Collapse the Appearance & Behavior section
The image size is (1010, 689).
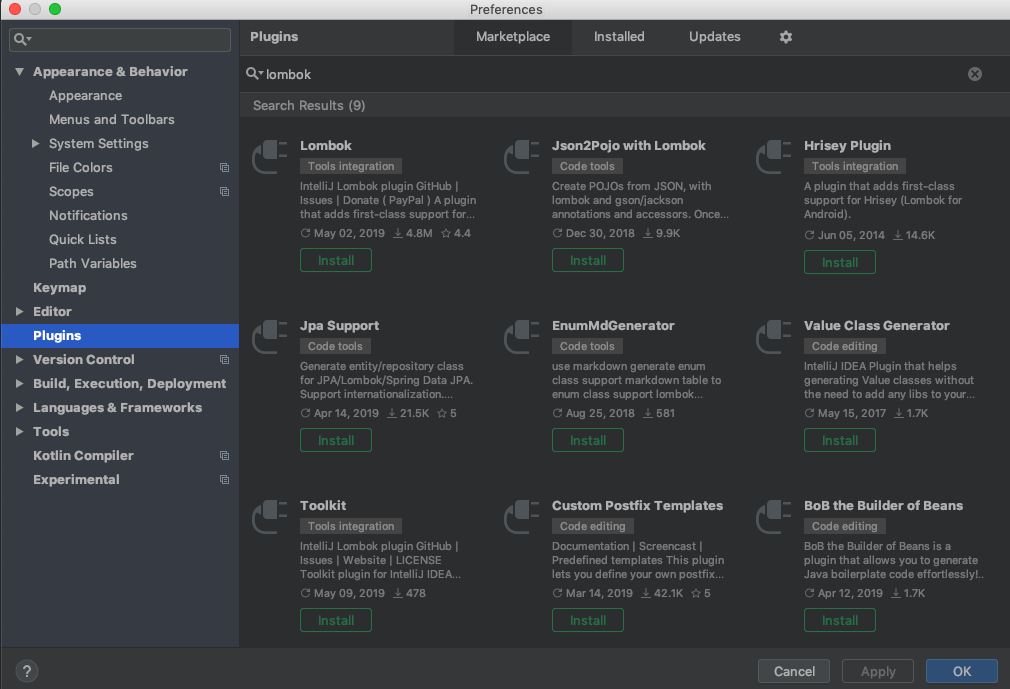tap(19, 71)
